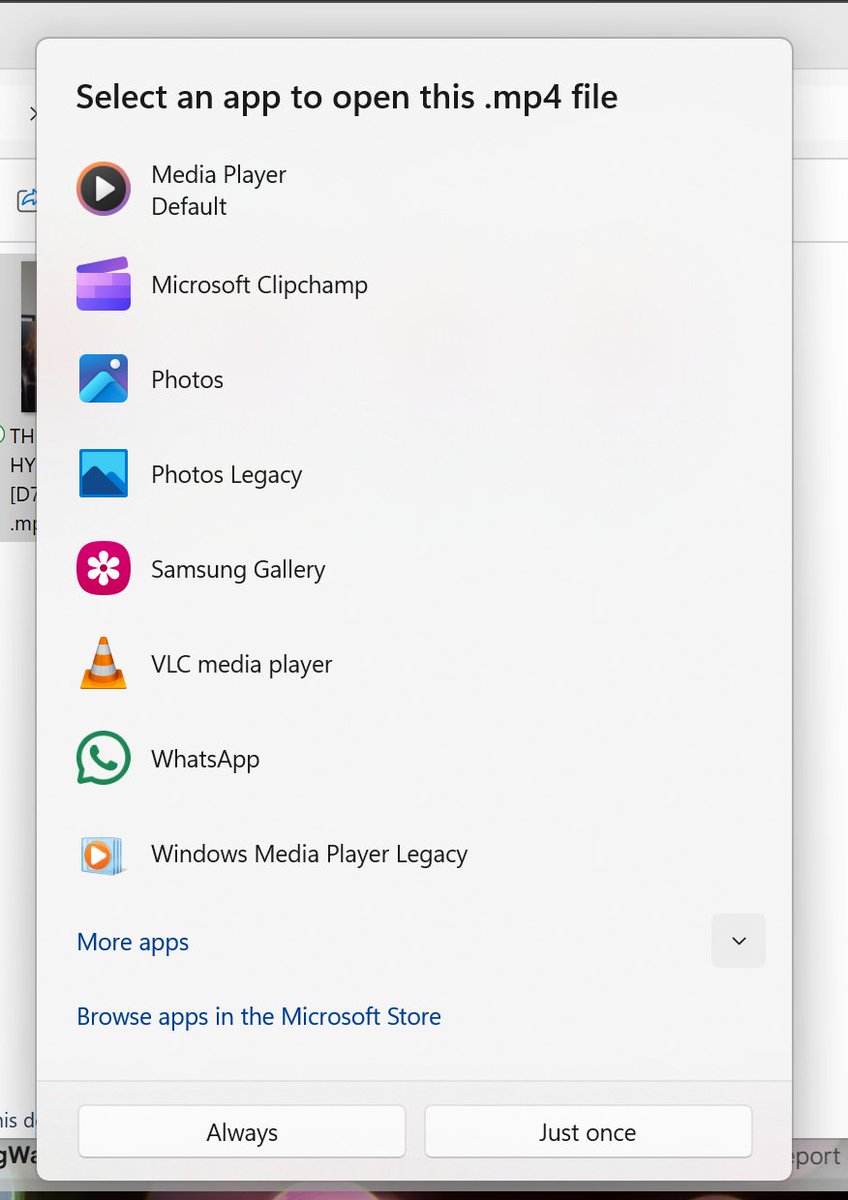Pick the Photos app icon
Viewport: 848px width, 1200px height.
click(x=103, y=379)
